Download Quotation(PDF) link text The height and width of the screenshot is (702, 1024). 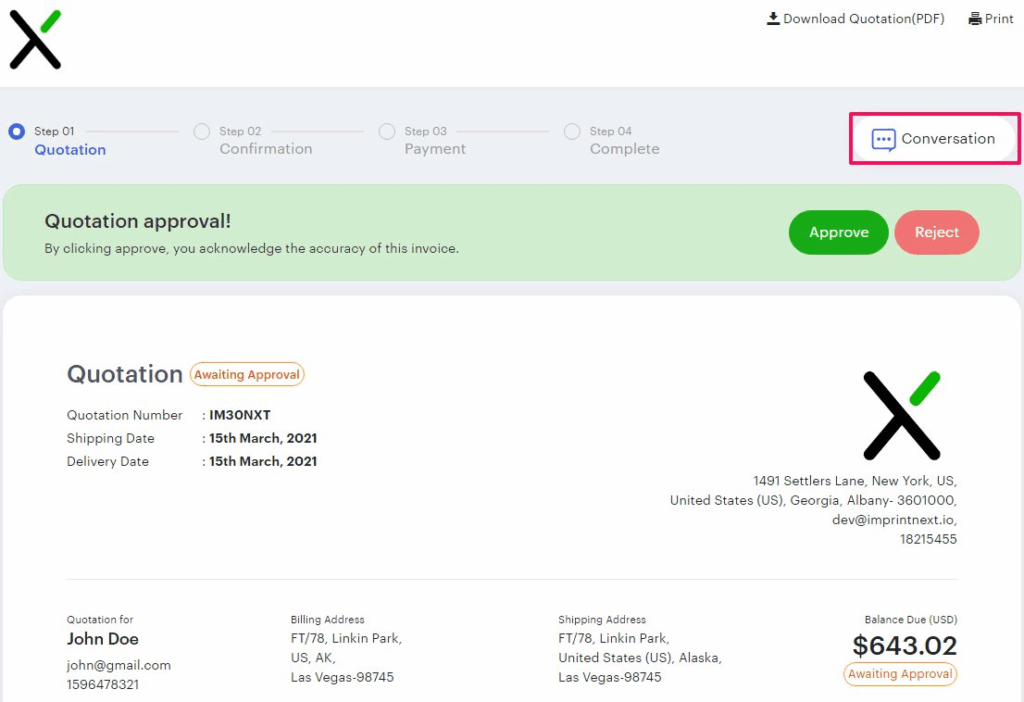863,19
